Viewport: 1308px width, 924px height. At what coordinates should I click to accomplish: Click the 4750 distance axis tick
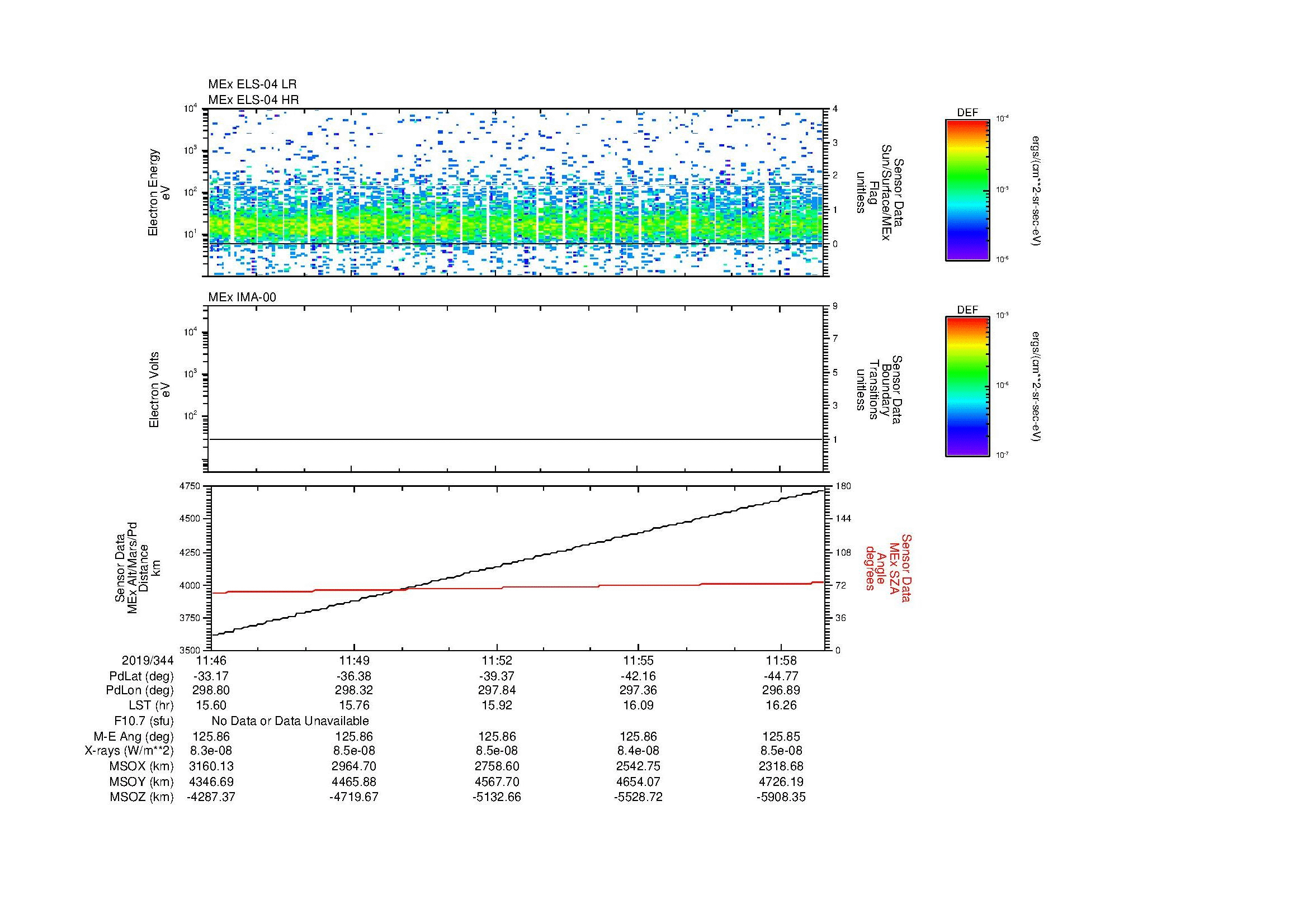point(191,486)
